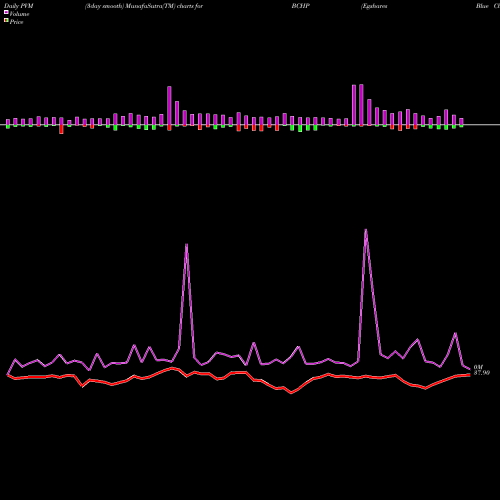500x500 pixels.
Task: Click the lowest dip of the red price line
Action: (291, 393)
